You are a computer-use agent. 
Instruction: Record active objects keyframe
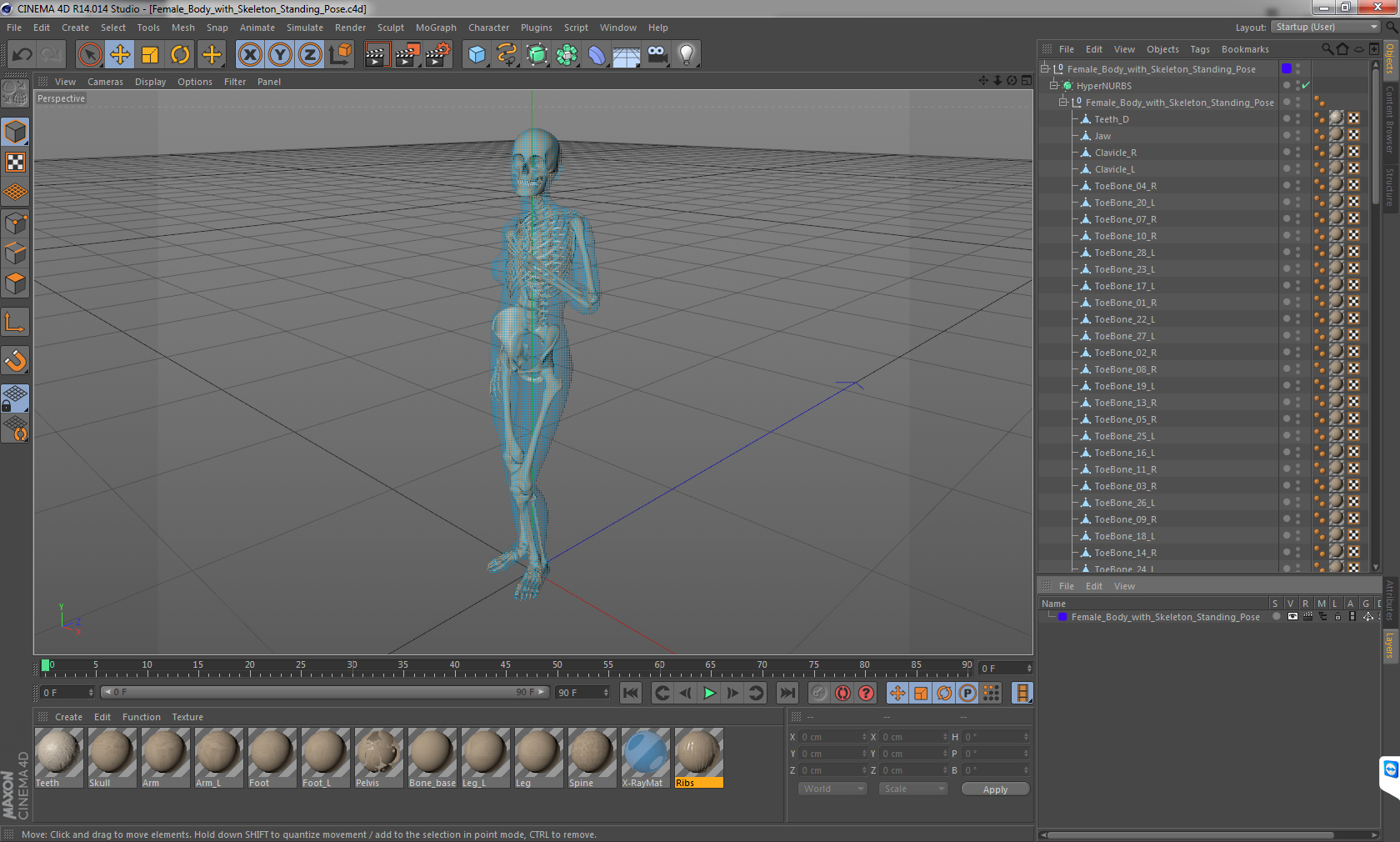(x=819, y=693)
